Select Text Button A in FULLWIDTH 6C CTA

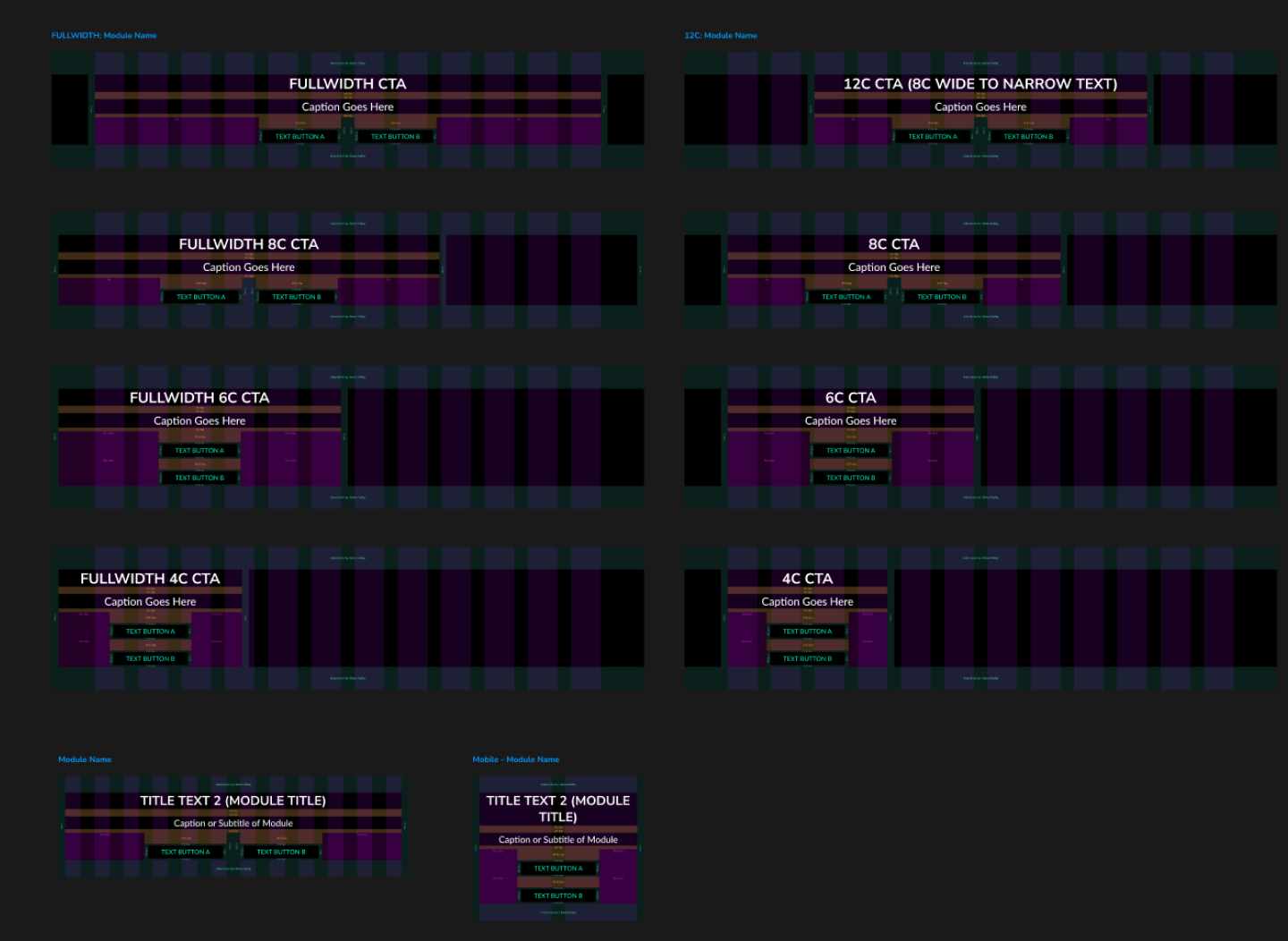(199, 451)
